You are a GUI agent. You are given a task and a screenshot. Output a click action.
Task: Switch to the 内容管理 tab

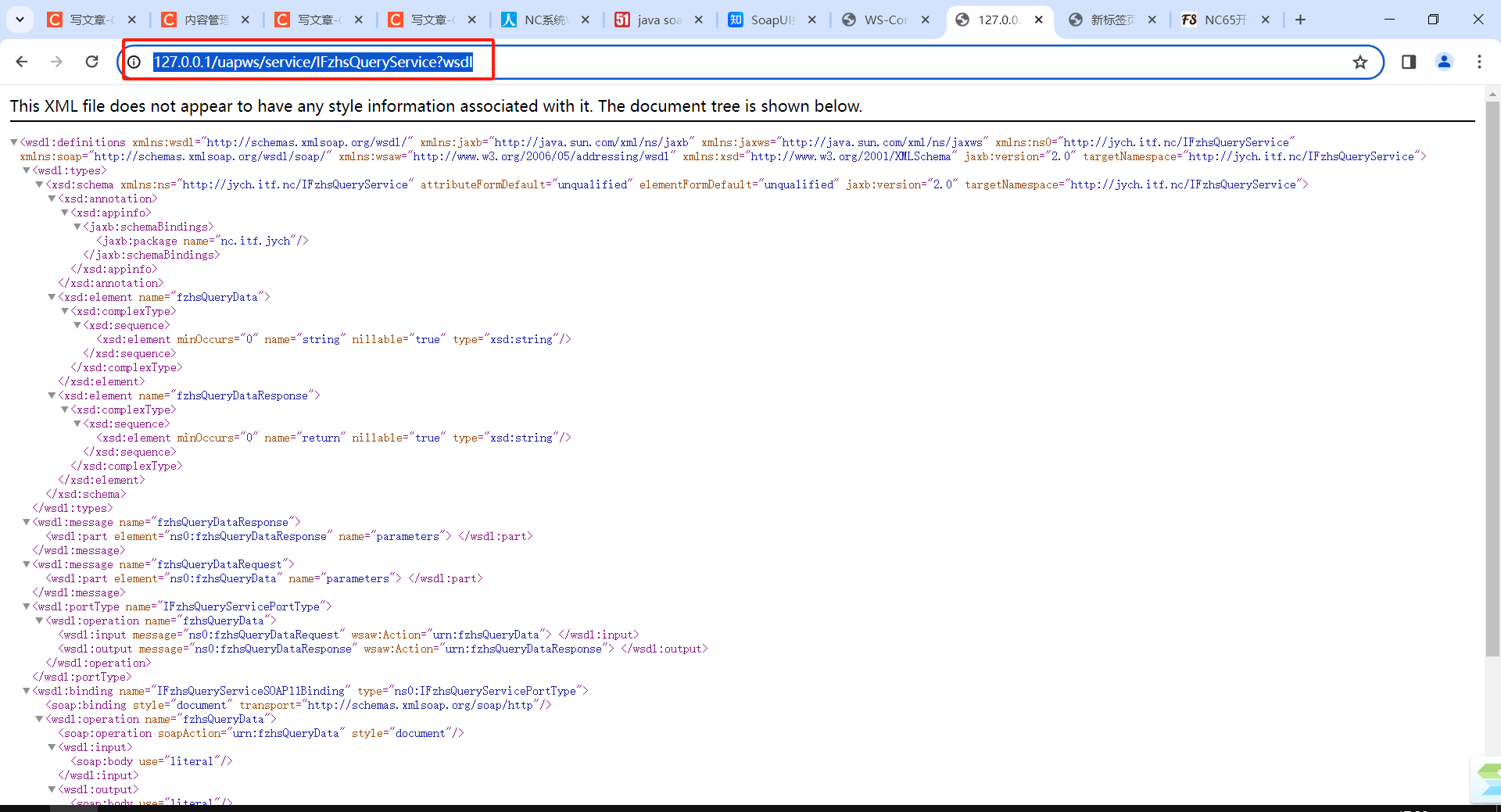tap(204, 20)
